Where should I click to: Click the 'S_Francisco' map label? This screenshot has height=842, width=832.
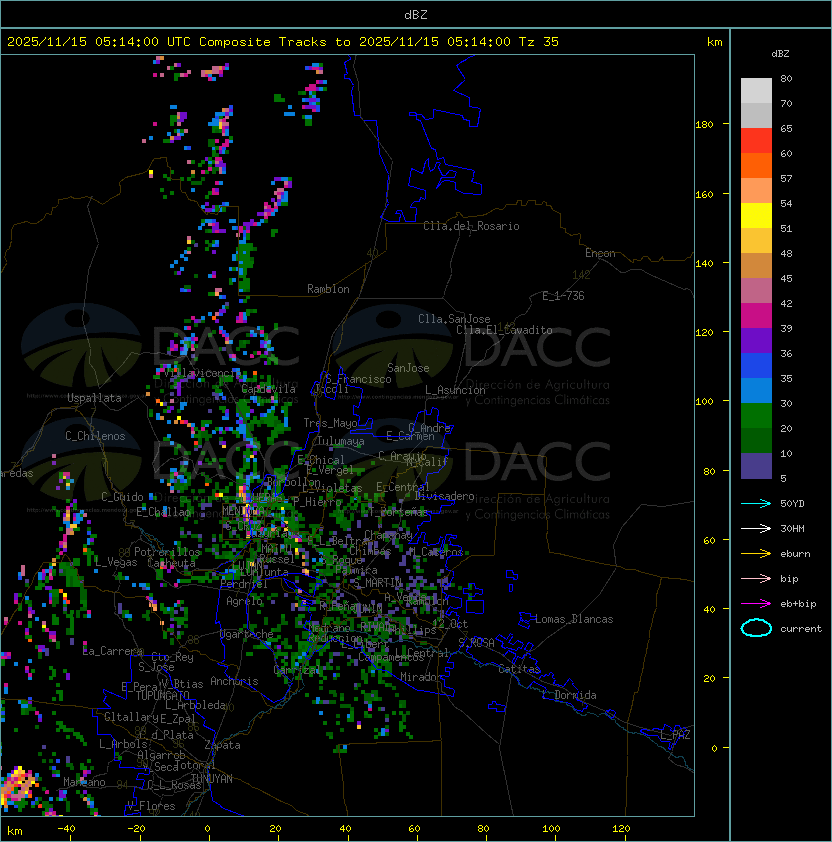(358, 380)
